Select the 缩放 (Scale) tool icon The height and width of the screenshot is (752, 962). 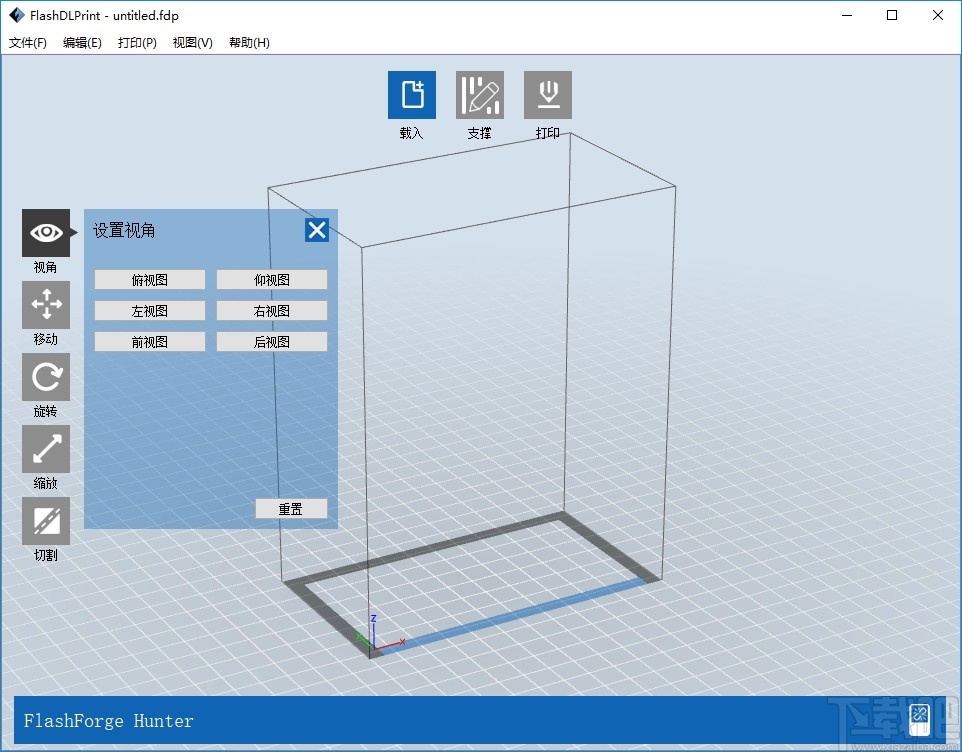point(46,449)
